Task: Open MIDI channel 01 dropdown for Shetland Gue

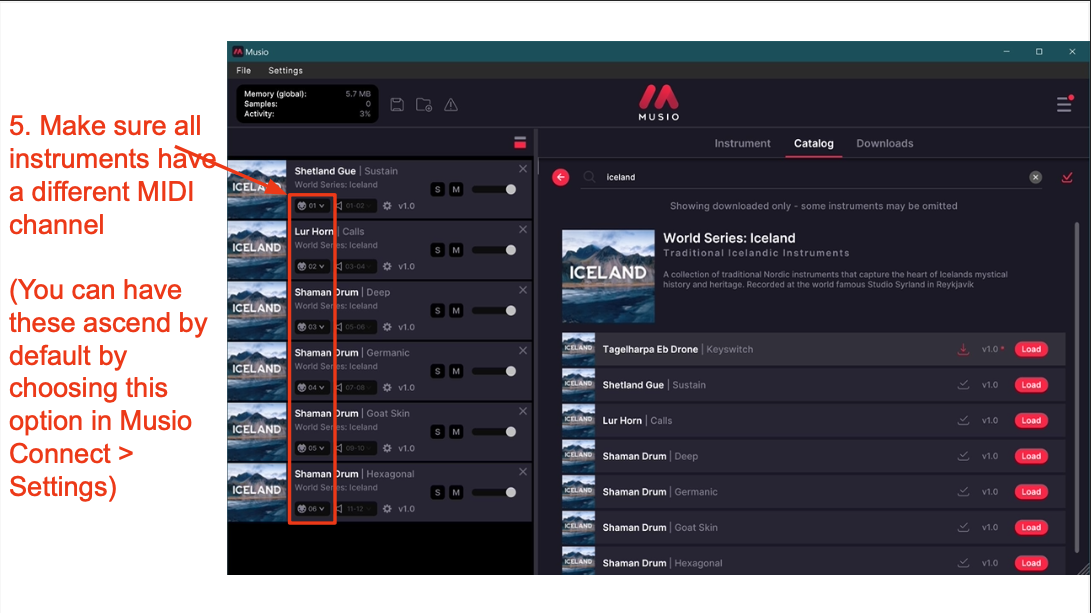Action: (311, 206)
